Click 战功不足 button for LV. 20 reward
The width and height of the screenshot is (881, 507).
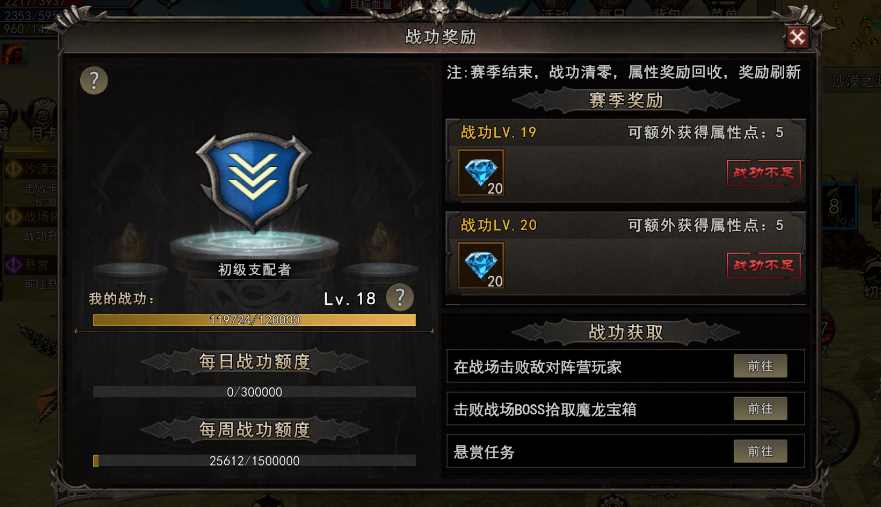pos(764,265)
